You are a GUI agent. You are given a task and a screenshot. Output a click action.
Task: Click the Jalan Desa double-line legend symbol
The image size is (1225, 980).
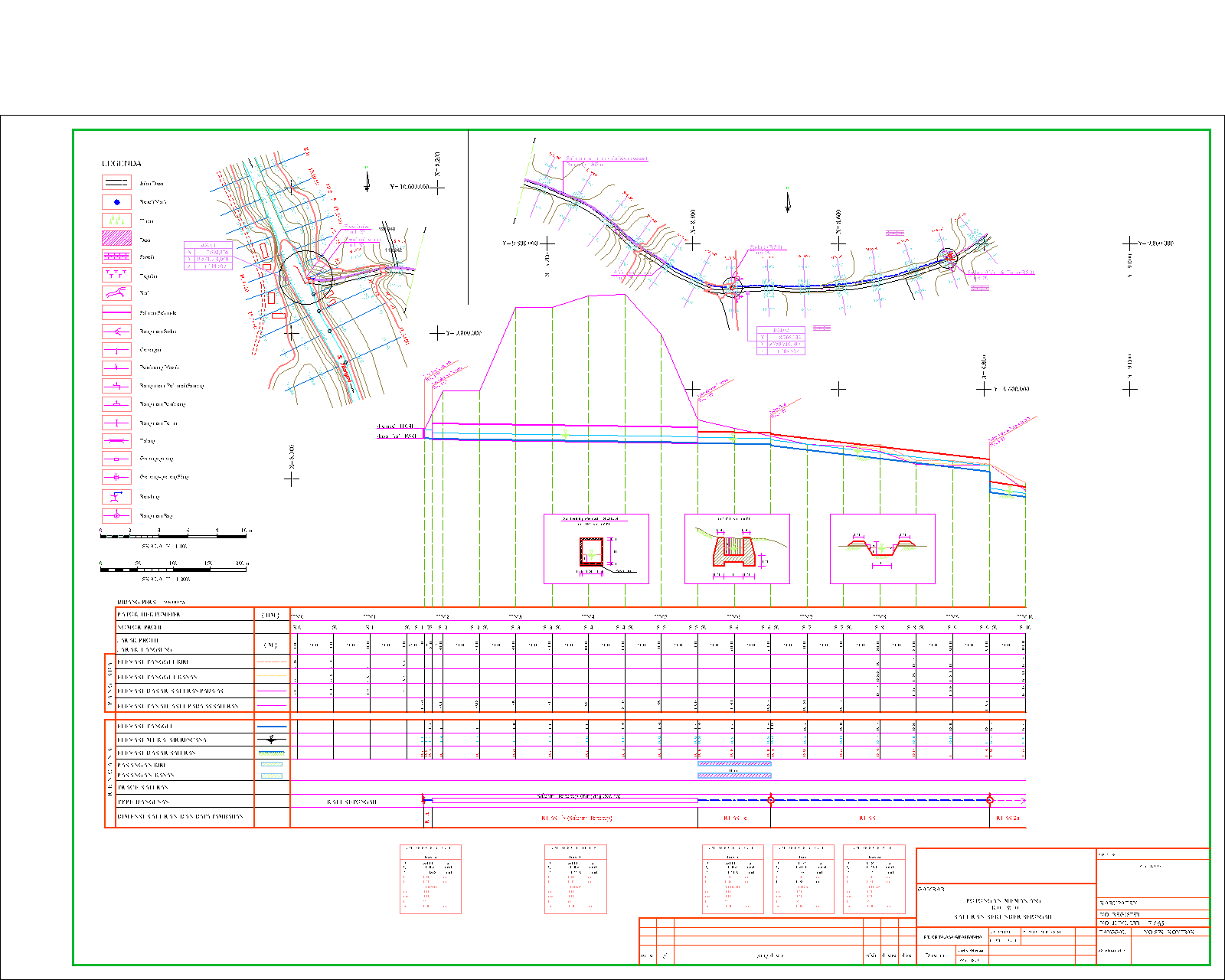(x=116, y=183)
